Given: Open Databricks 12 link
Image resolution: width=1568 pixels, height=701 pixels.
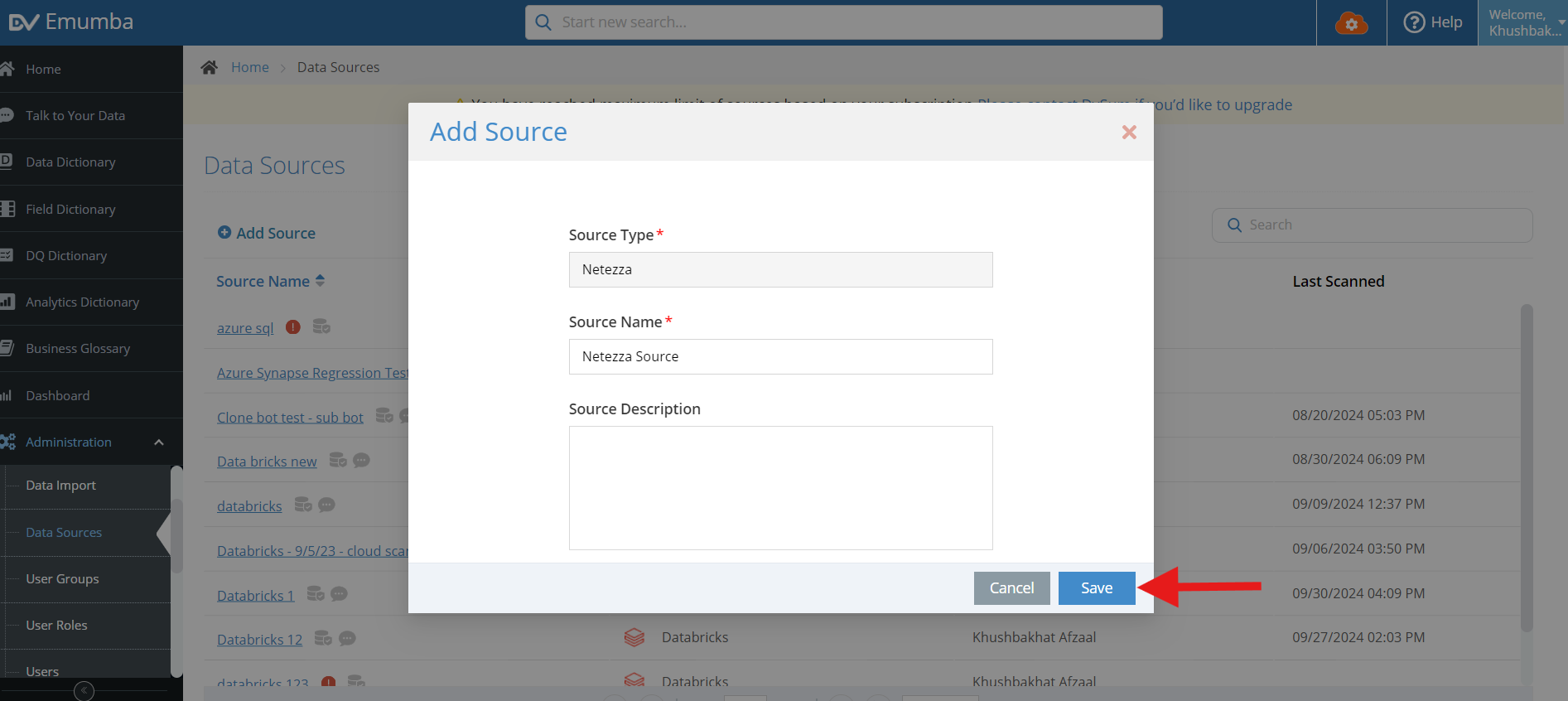Looking at the screenshot, I should 259,640.
